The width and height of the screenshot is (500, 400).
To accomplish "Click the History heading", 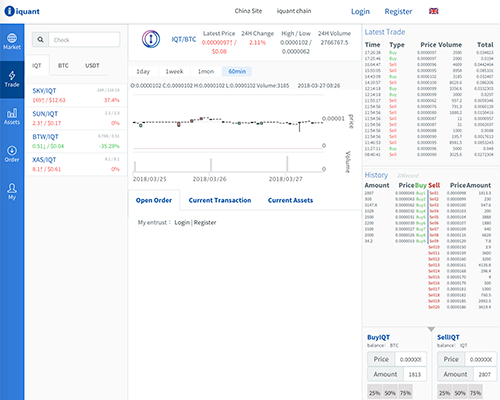I will click(376, 175).
